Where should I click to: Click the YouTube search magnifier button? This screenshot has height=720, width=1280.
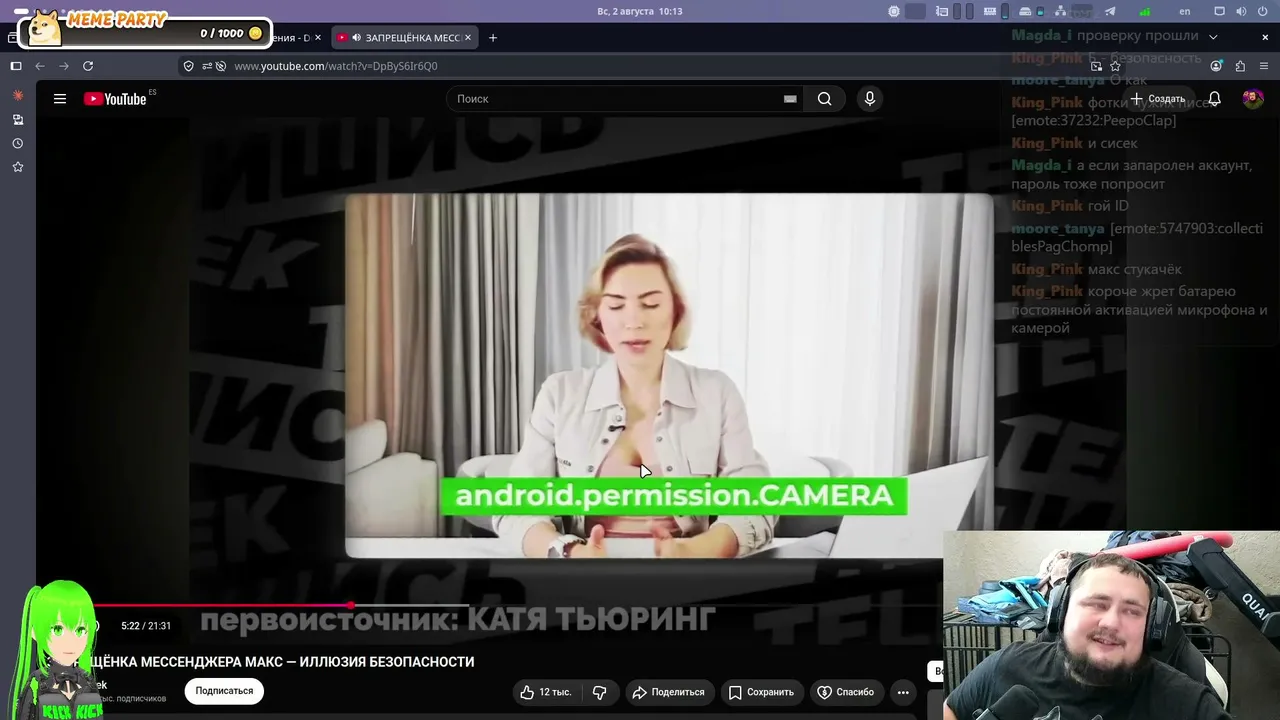click(x=824, y=99)
